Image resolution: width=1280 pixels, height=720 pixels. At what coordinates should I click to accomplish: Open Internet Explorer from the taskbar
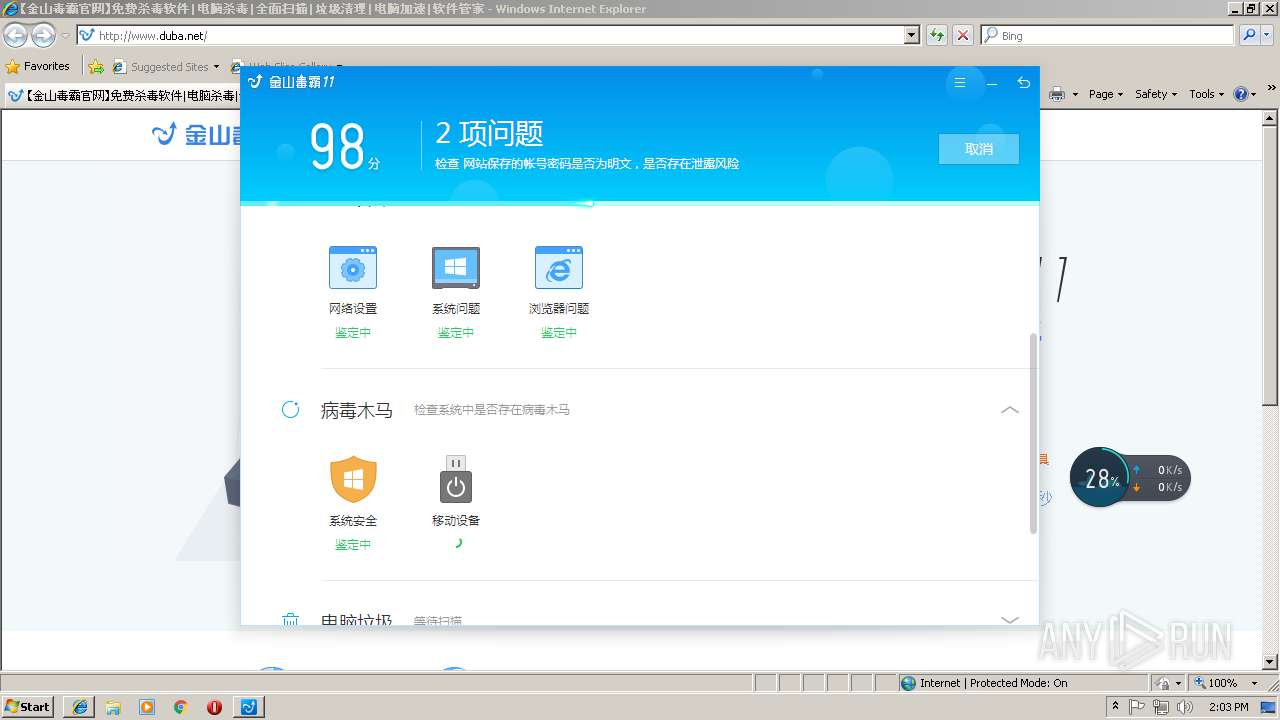click(79, 707)
